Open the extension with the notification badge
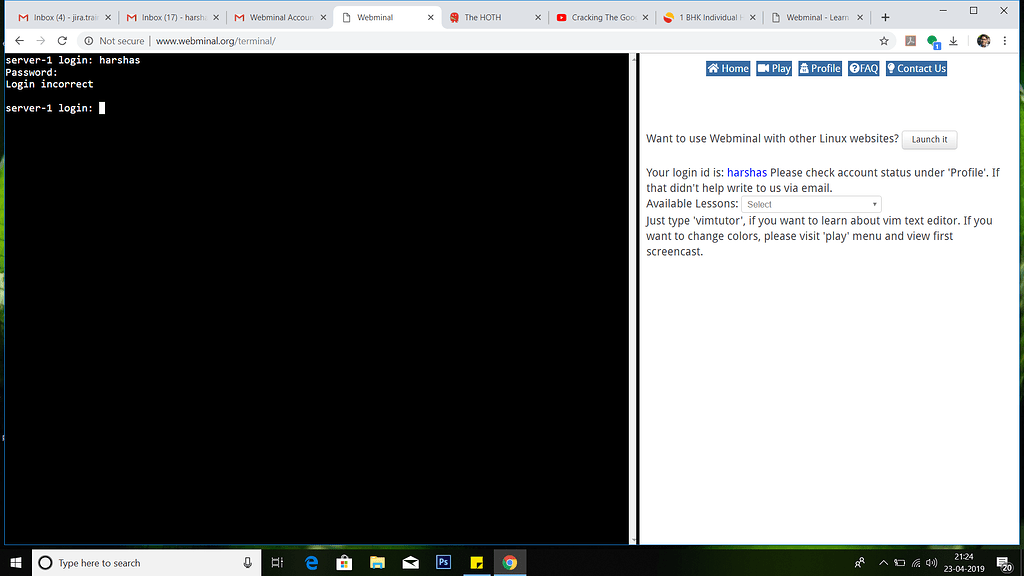 (933, 41)
